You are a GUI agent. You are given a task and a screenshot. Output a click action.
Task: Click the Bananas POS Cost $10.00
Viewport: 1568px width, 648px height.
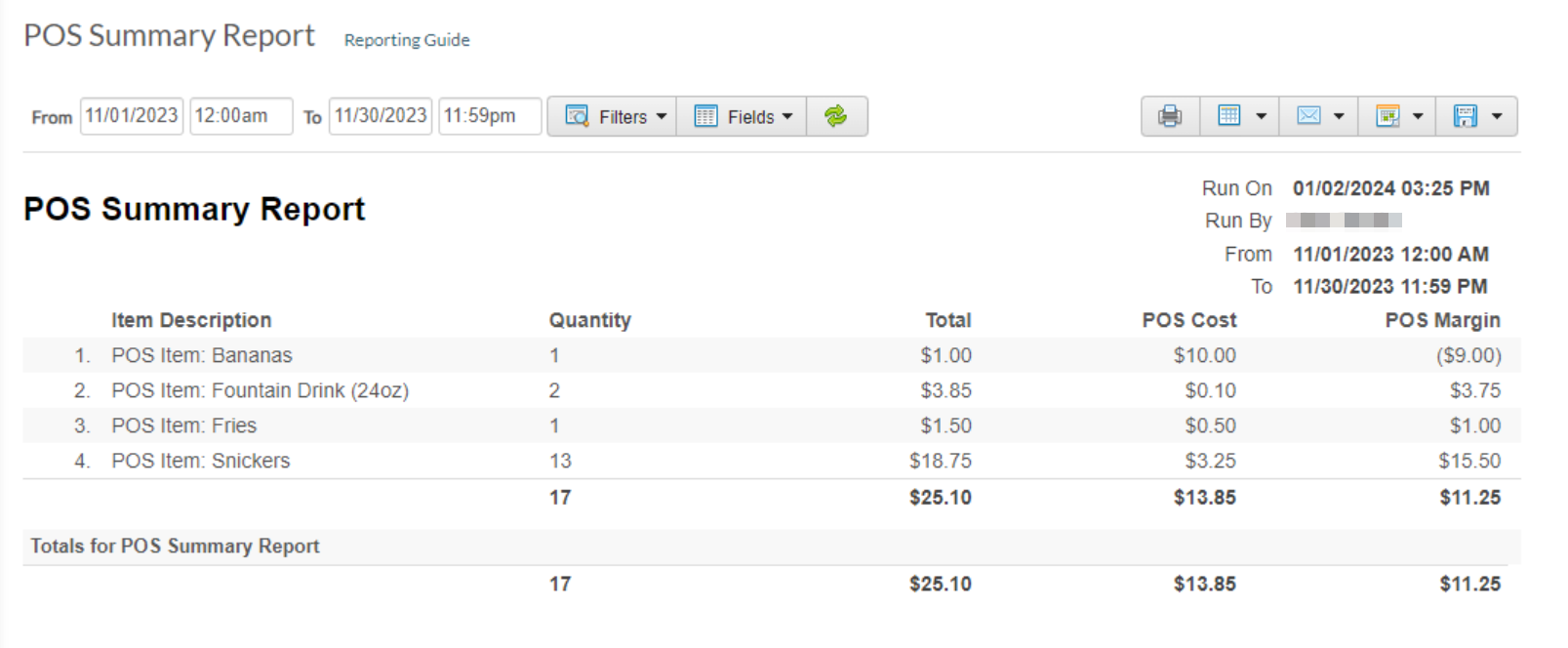coord(1205,355)
